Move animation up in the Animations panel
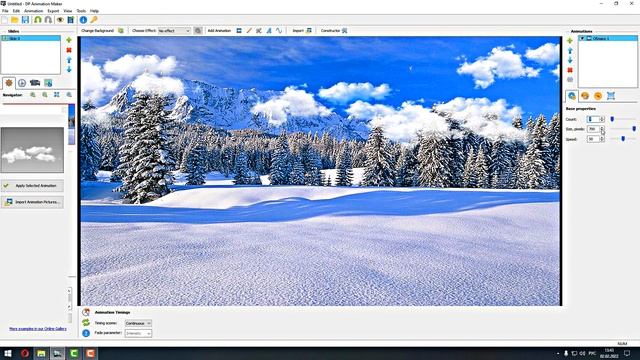 570,51
